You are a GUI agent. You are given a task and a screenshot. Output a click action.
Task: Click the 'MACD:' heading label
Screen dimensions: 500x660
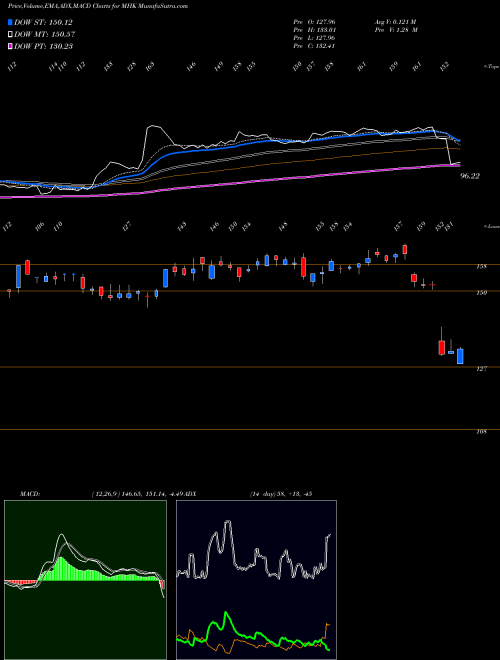(x=30, y=494)
